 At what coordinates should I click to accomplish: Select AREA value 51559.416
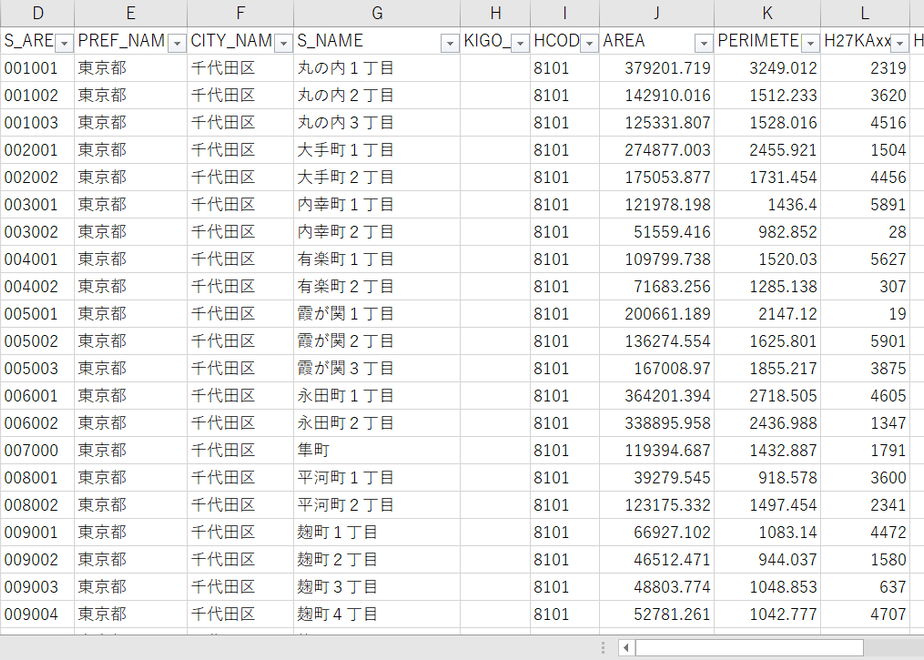(x=657, y=232)
